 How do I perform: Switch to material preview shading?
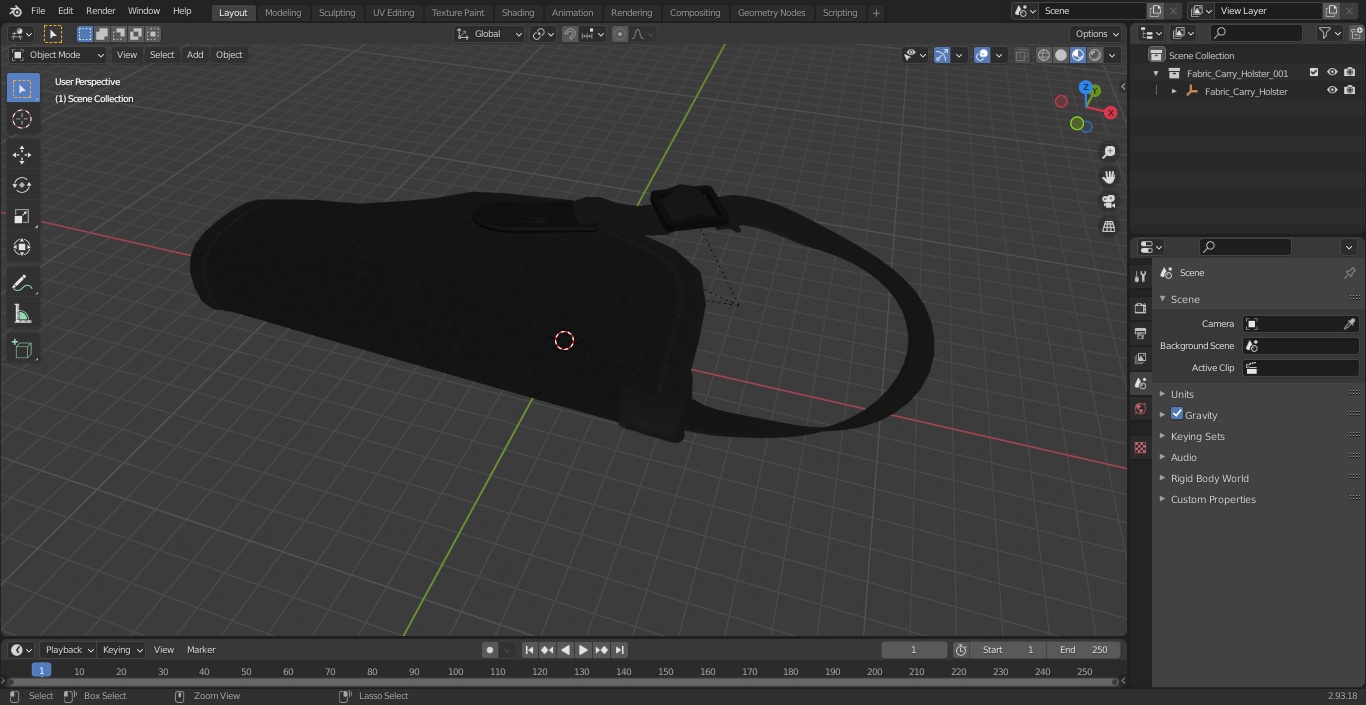1078,55
